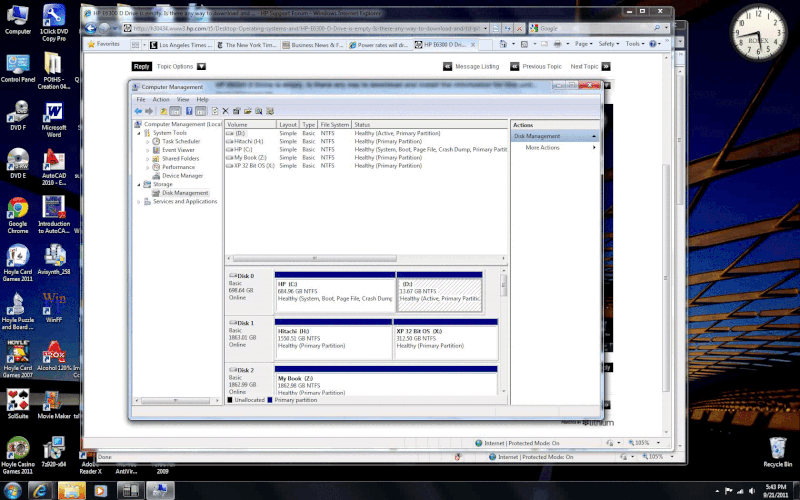The width and height of the screenshot is (800, 500).
Task: Click the delete X icon in the toolbar
Action: [x=226, y=111]
